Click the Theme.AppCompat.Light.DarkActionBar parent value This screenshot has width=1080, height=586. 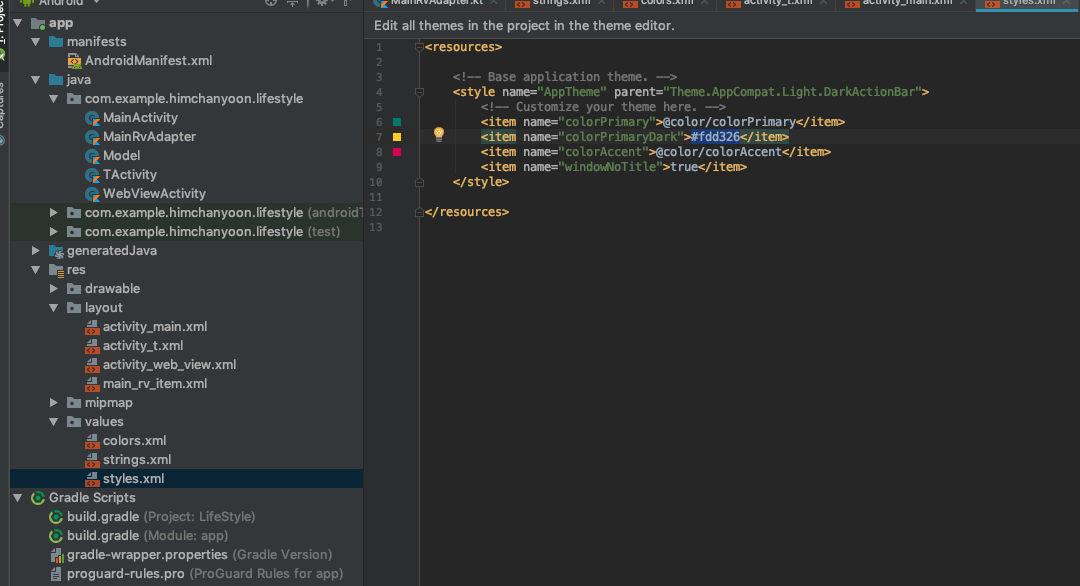tap(792, 92)
